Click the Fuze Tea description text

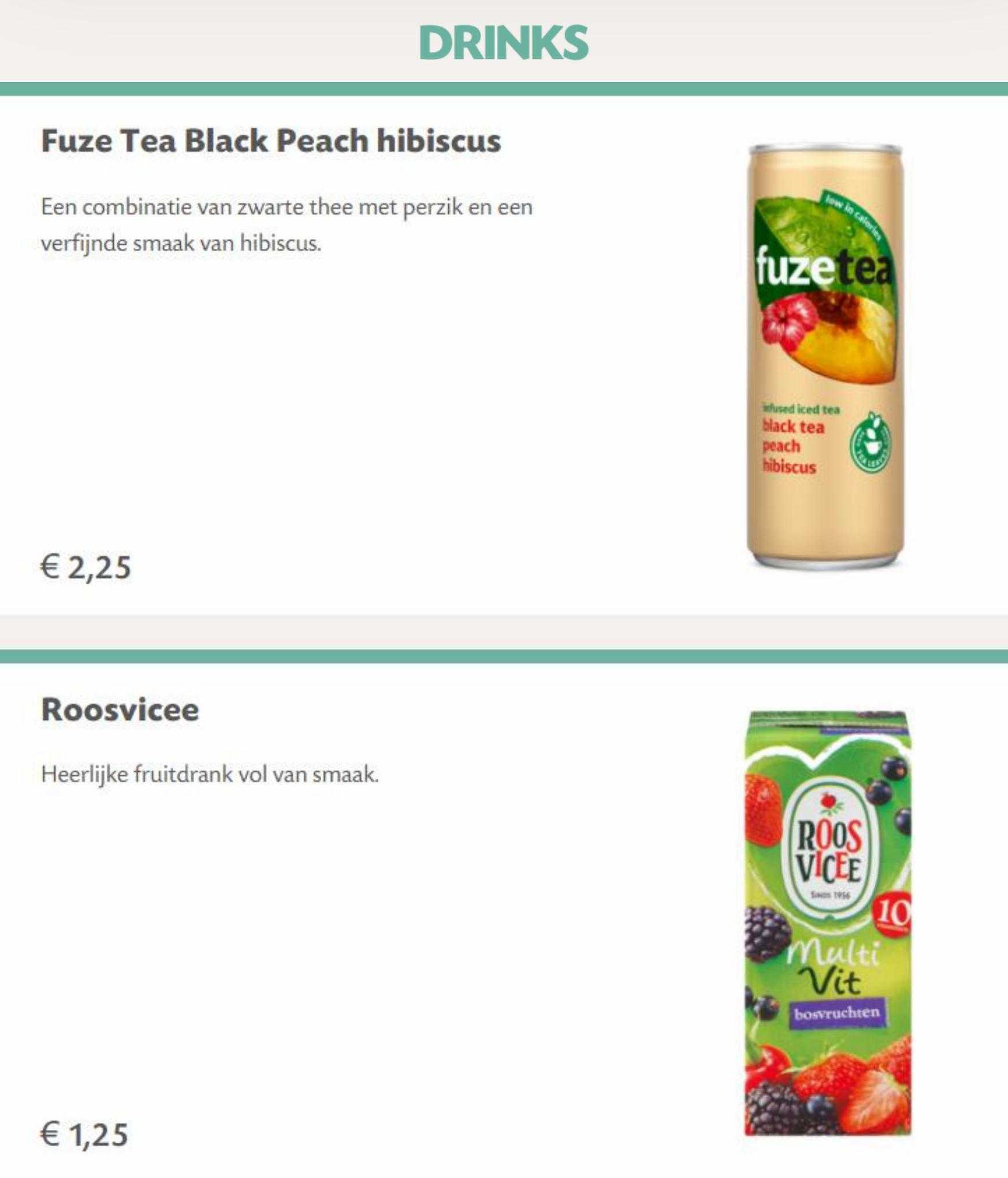click(287, 225)
